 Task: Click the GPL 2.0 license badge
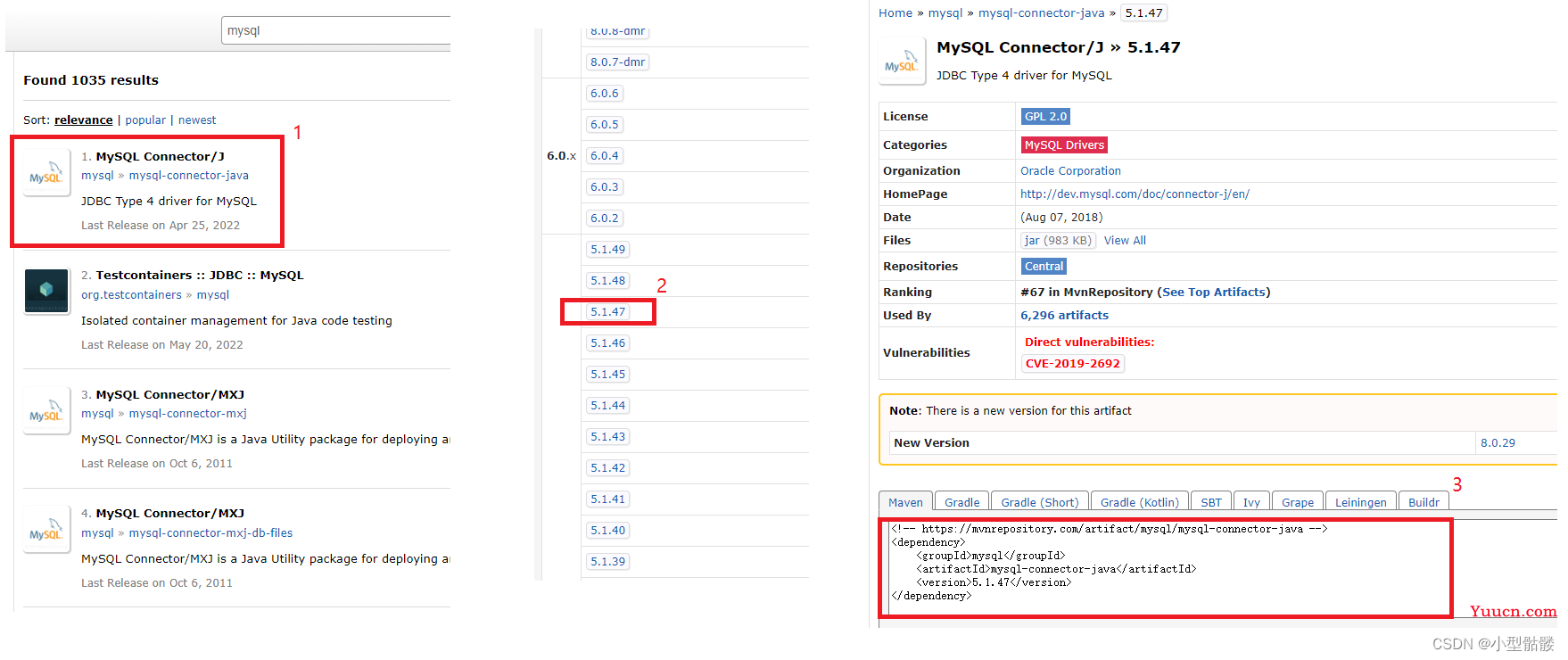(x=1045, y=117)
